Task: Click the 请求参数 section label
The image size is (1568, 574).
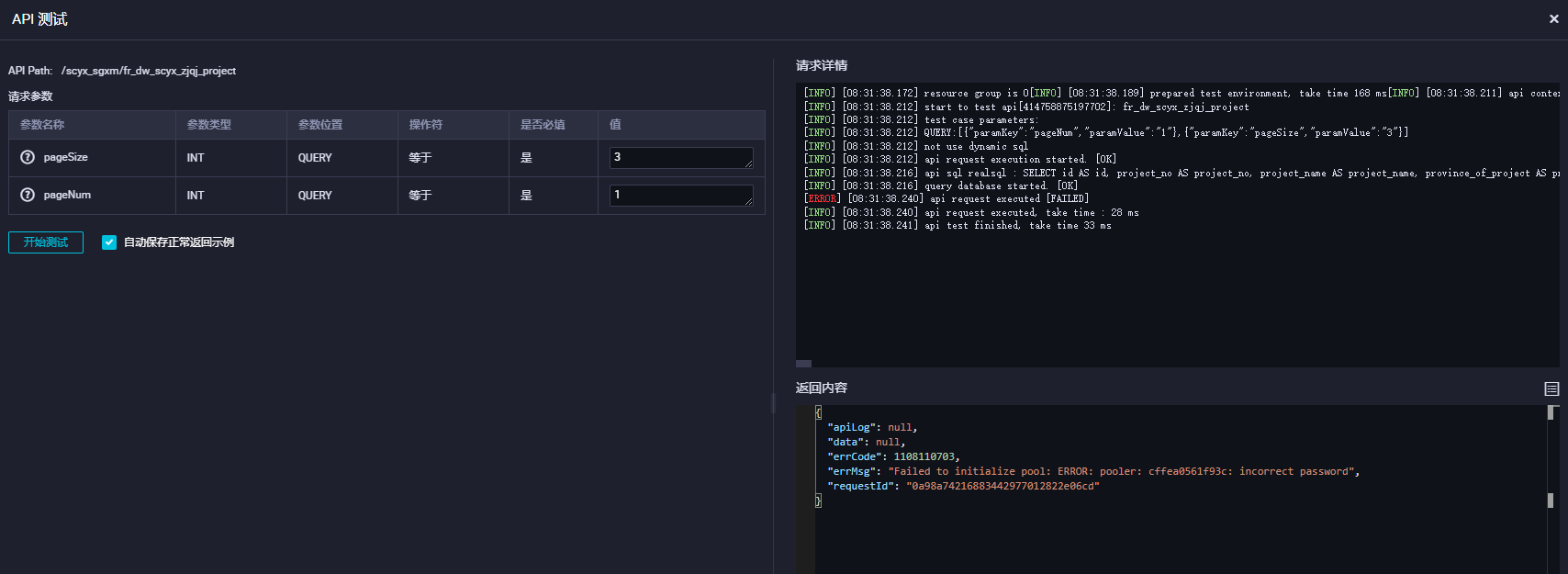Action: tap(30, 96)
